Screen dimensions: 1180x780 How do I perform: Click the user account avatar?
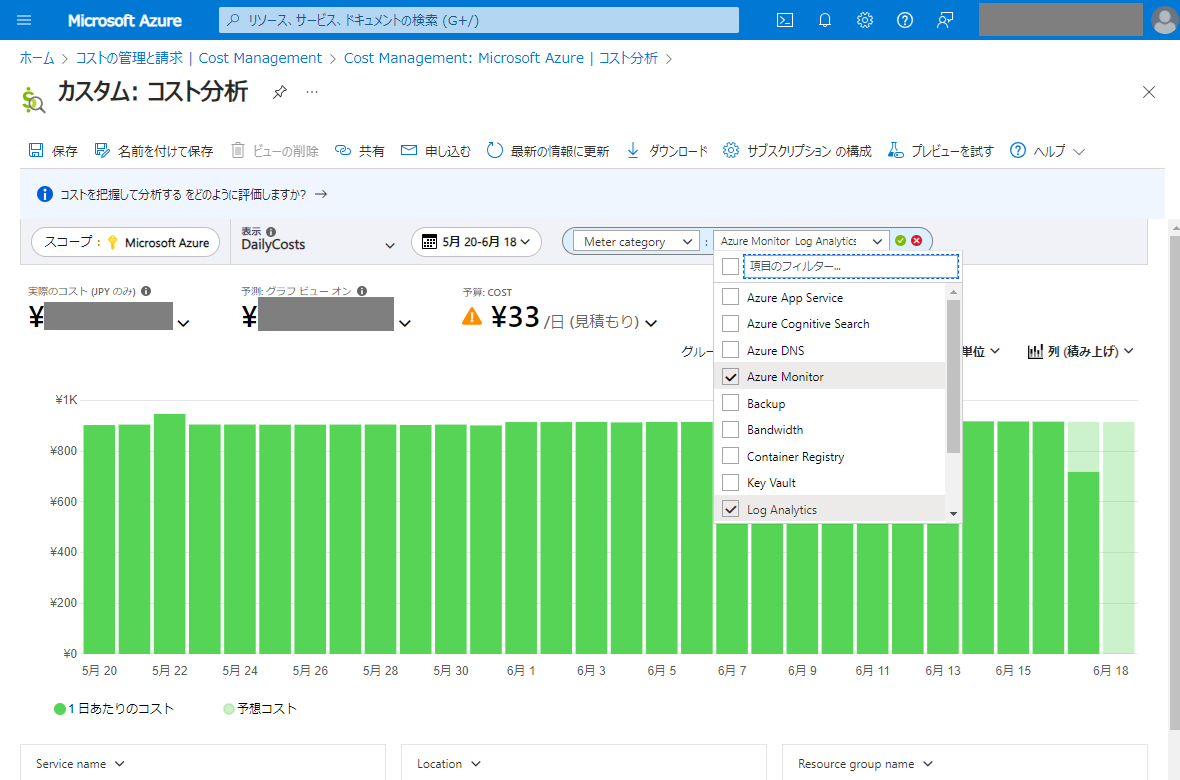tap(1163, 20)
